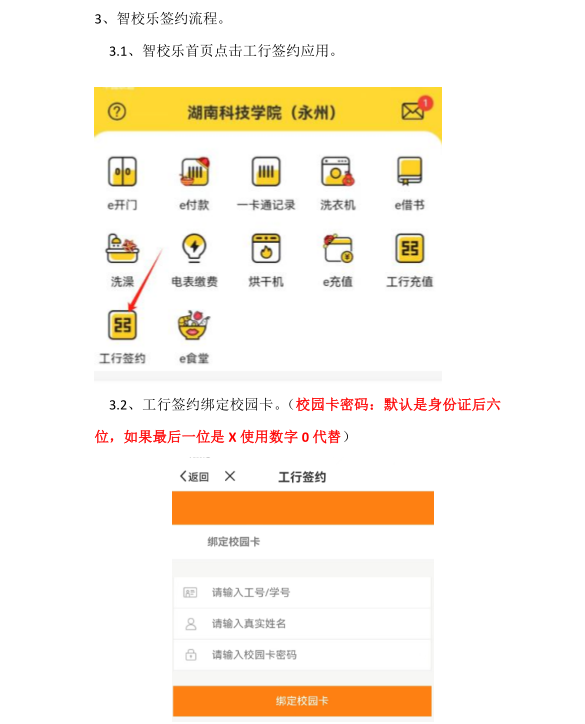Click the orange 绑定校园卡 button
Image resolution: width=585 pixels, height=724 pixels.
[302, 700]
